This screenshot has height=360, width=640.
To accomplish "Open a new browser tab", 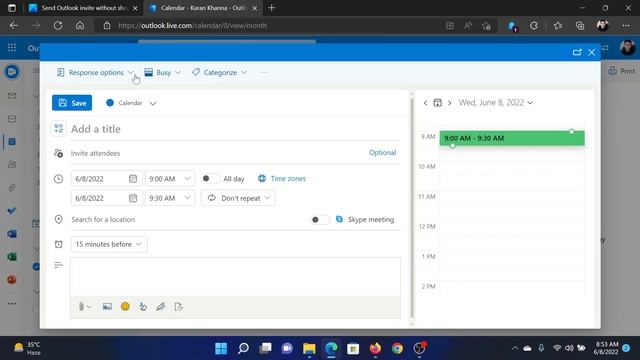I will [x=271, y=8].
